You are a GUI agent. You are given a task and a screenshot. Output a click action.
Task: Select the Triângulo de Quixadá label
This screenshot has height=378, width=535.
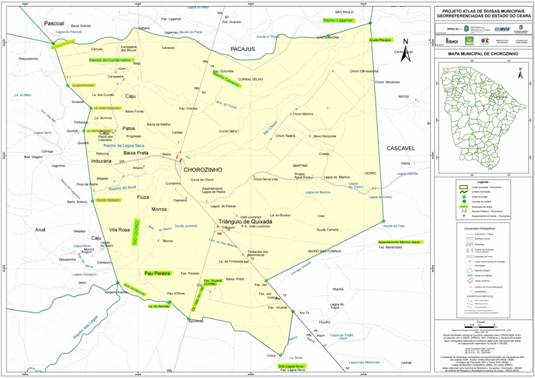245,222
